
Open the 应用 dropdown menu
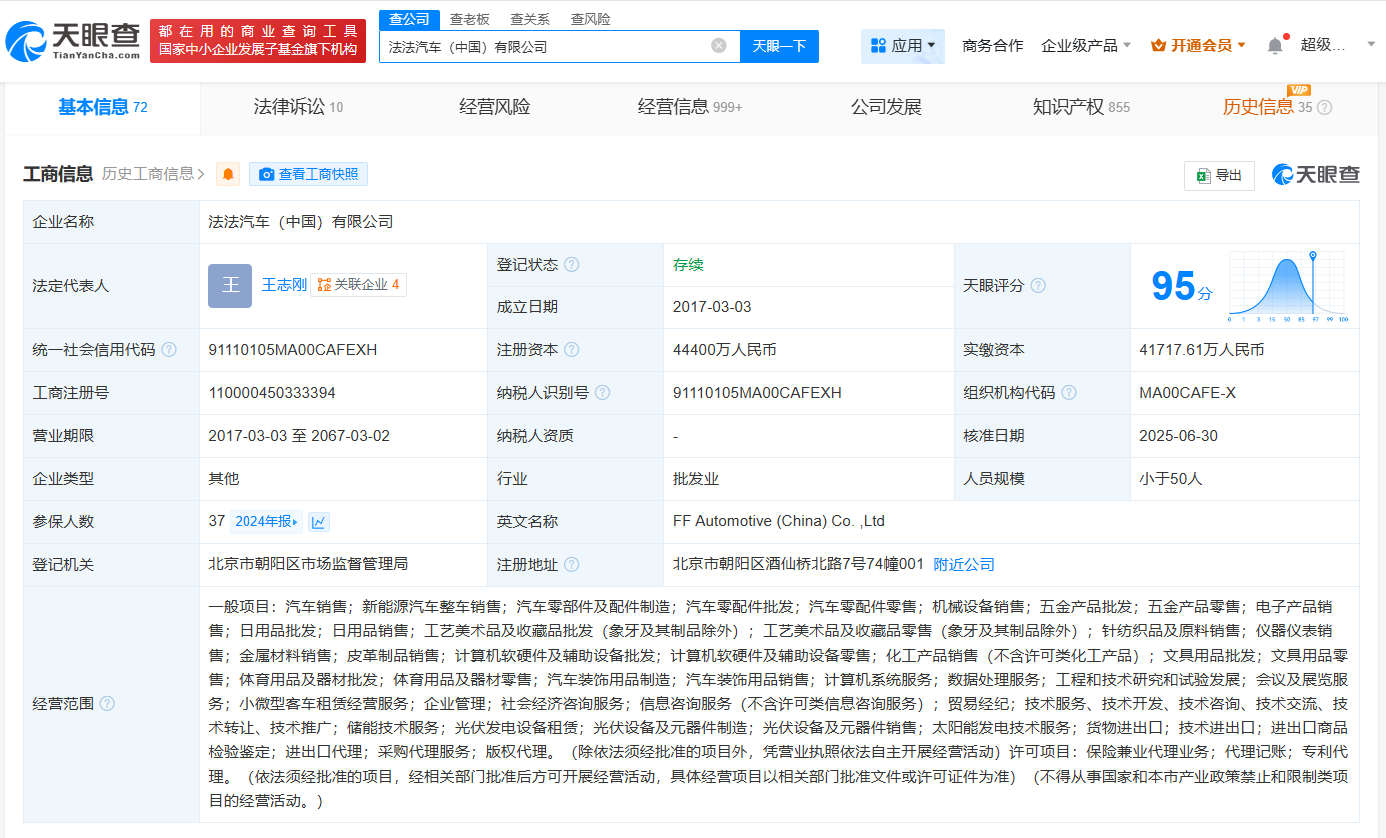pyautogui.click(x=903, y=46)
